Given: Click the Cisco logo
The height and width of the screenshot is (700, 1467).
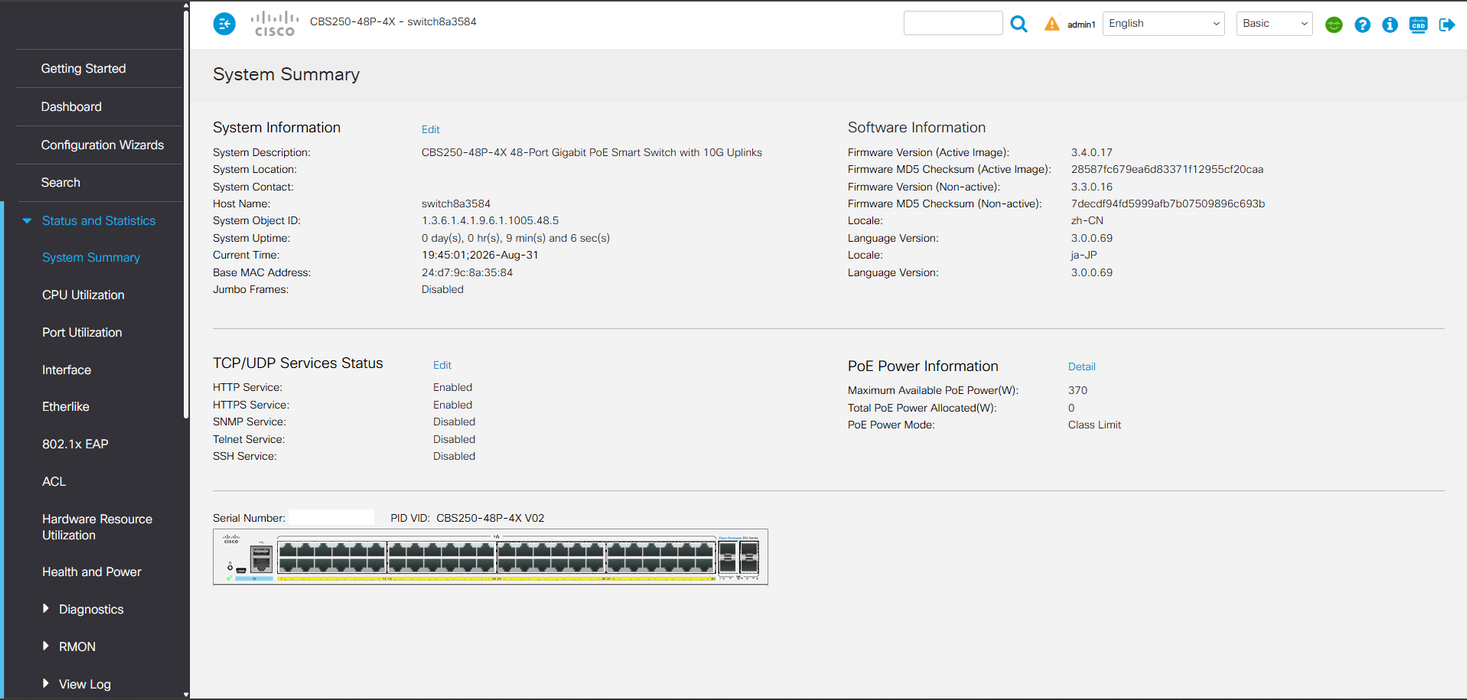Looking at the screenshot, I should 274,23.
